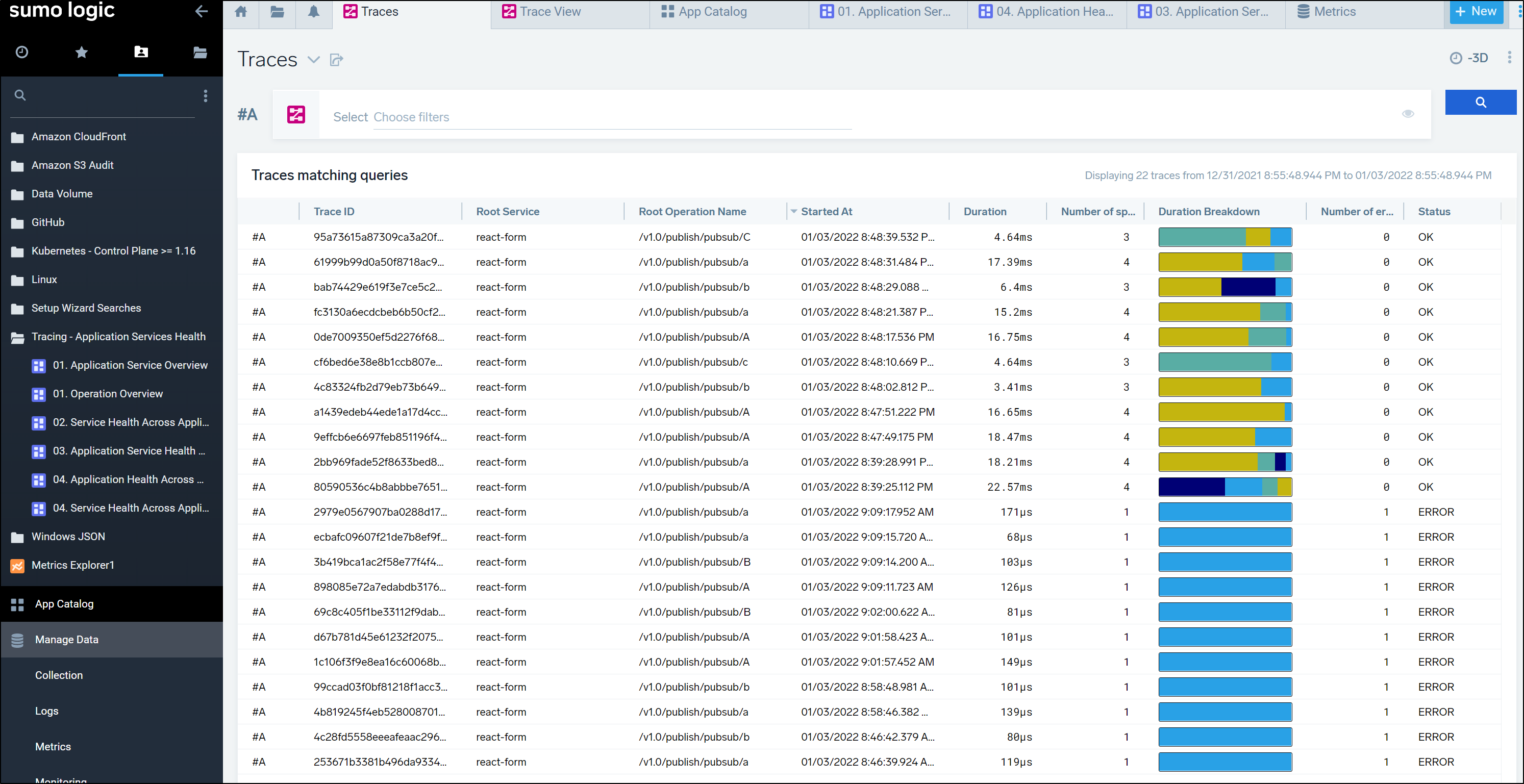The height and width of the screenshot is (784, 1524).
Task: Open 02. Service Health Across Appli... dashboard
Action: 131,422
